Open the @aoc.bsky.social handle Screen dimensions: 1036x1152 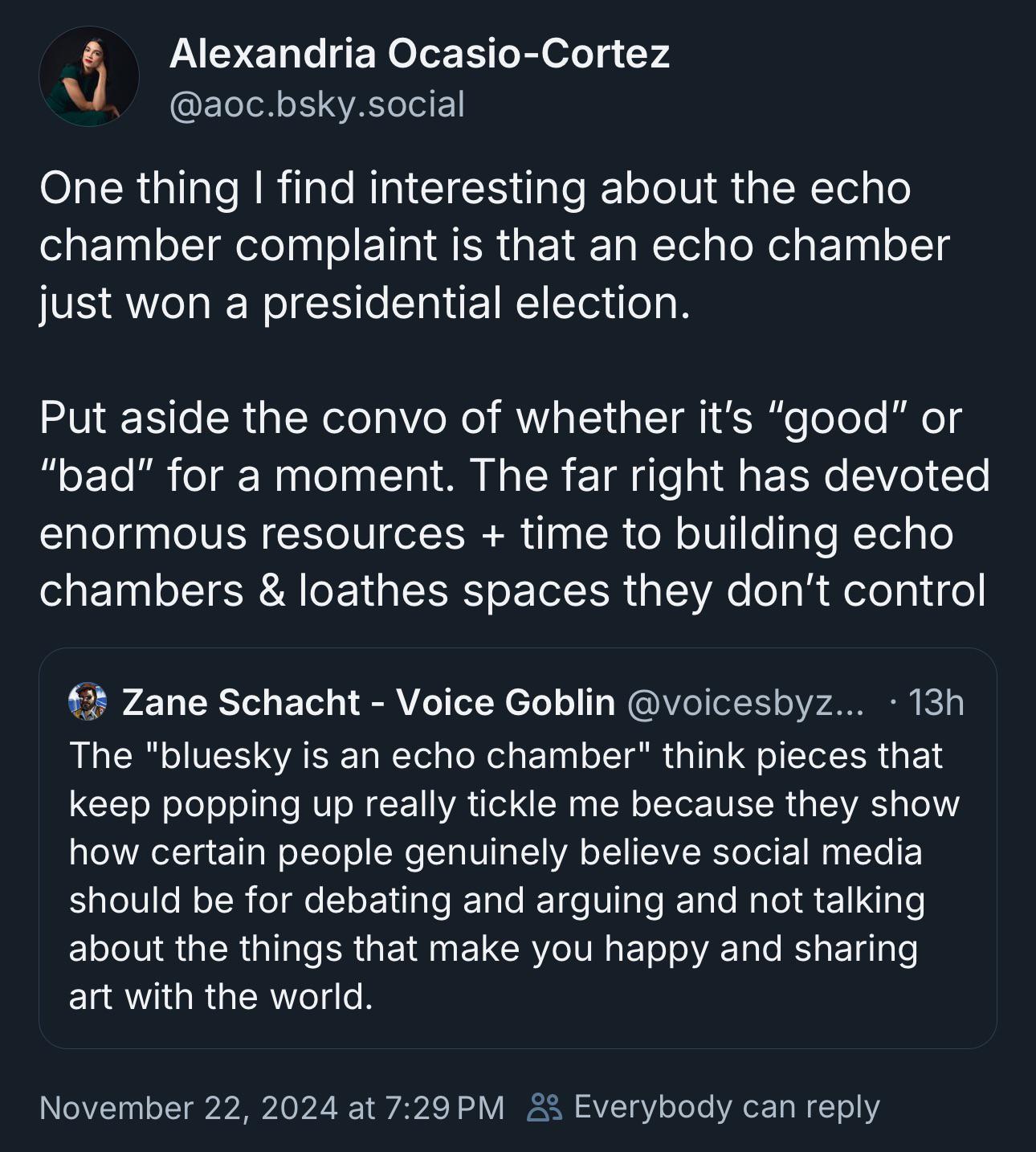point(317,104)
